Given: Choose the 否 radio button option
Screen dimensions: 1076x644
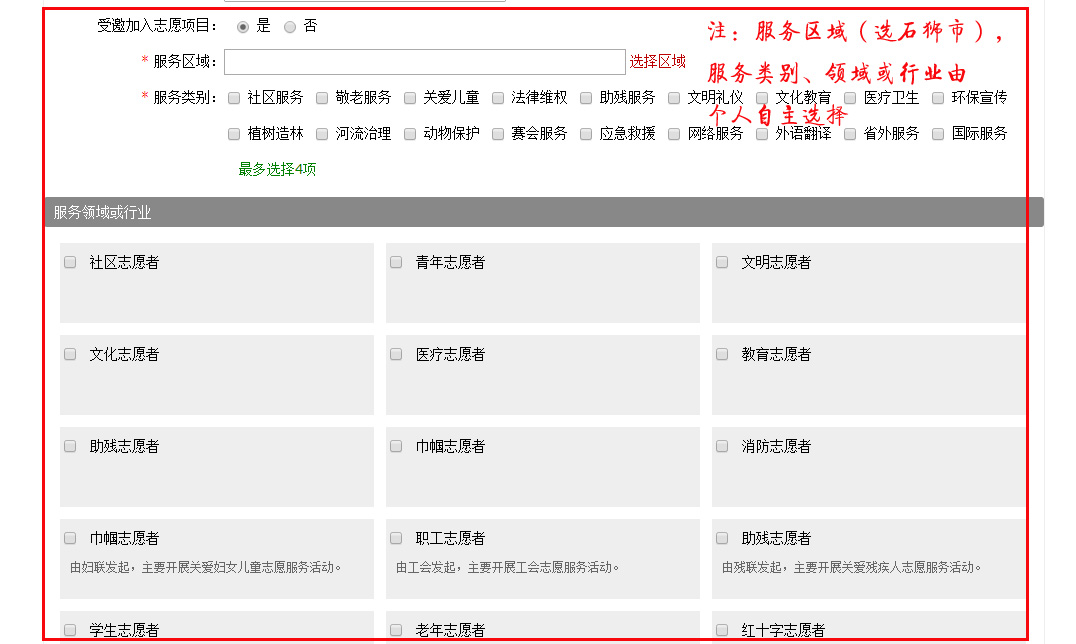Looking at the screenshot, I should (x=290, y=27).
